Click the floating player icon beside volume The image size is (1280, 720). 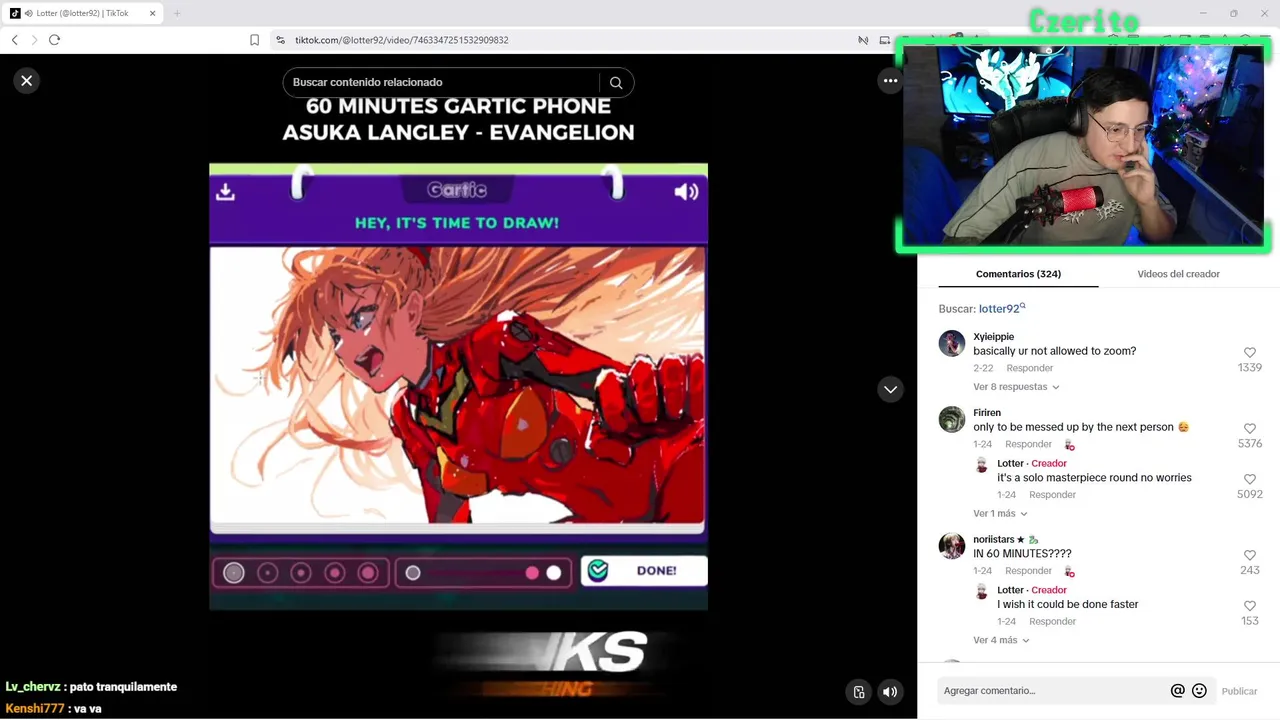pos(858,691)
